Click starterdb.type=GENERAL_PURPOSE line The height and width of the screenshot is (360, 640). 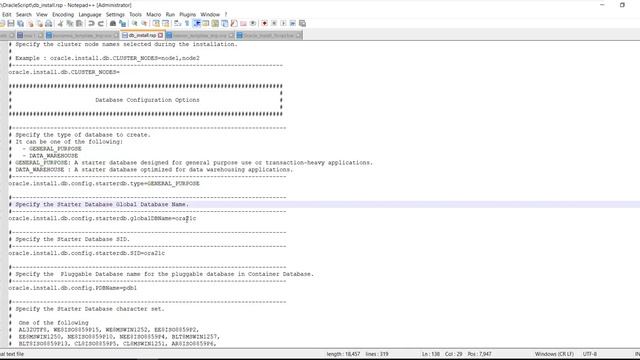point(104,184)
